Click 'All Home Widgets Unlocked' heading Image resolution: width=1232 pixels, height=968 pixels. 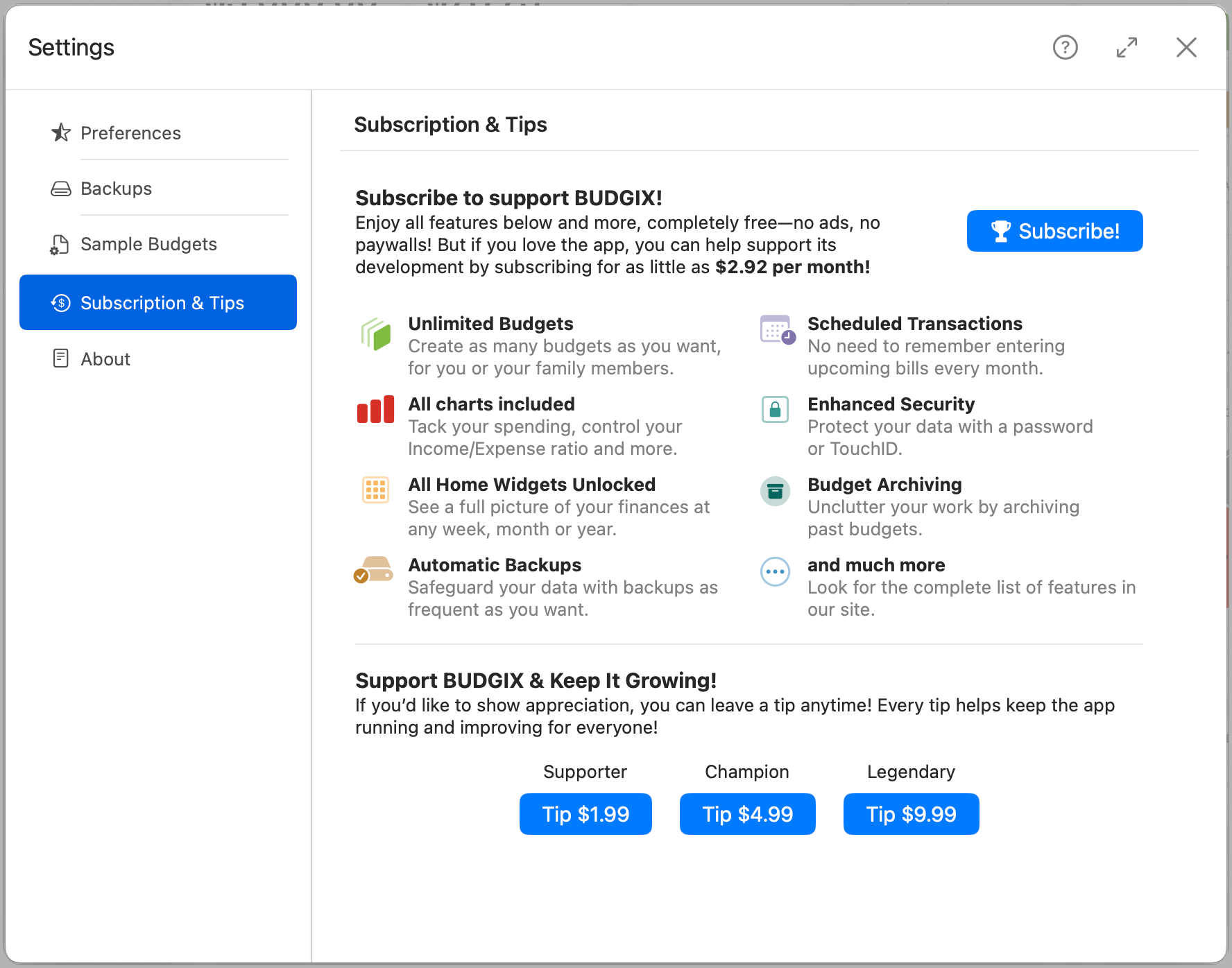(532, 485)
